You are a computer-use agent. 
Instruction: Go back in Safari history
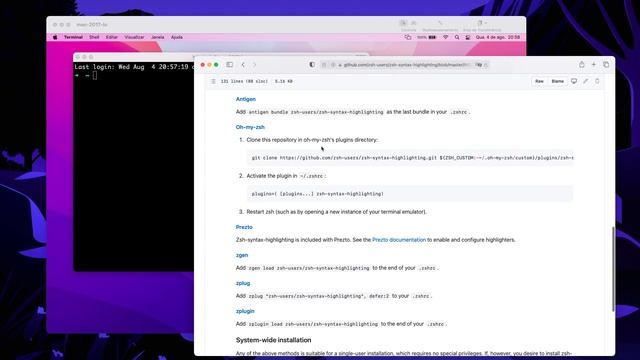tap(243, 64)
